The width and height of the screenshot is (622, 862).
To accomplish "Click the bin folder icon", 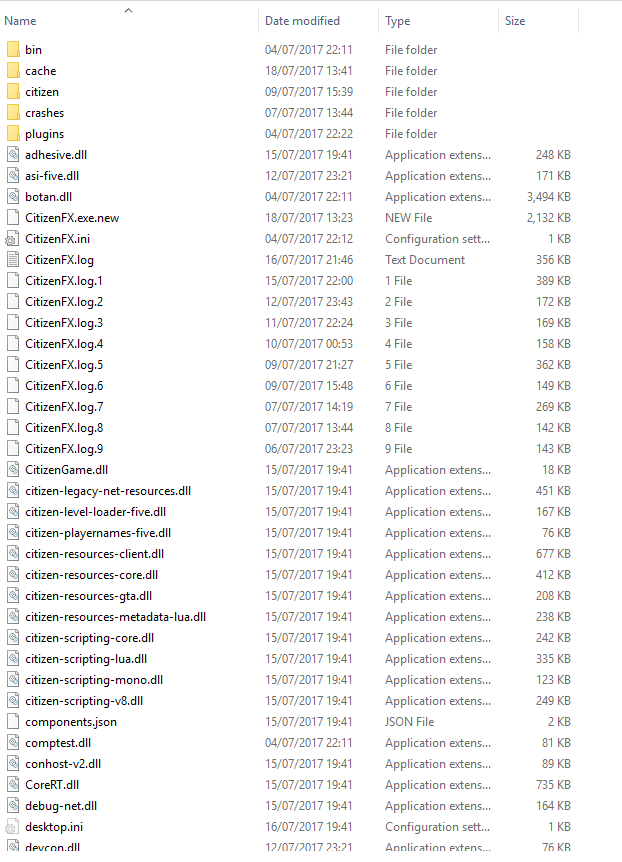I will click(13, 49).
